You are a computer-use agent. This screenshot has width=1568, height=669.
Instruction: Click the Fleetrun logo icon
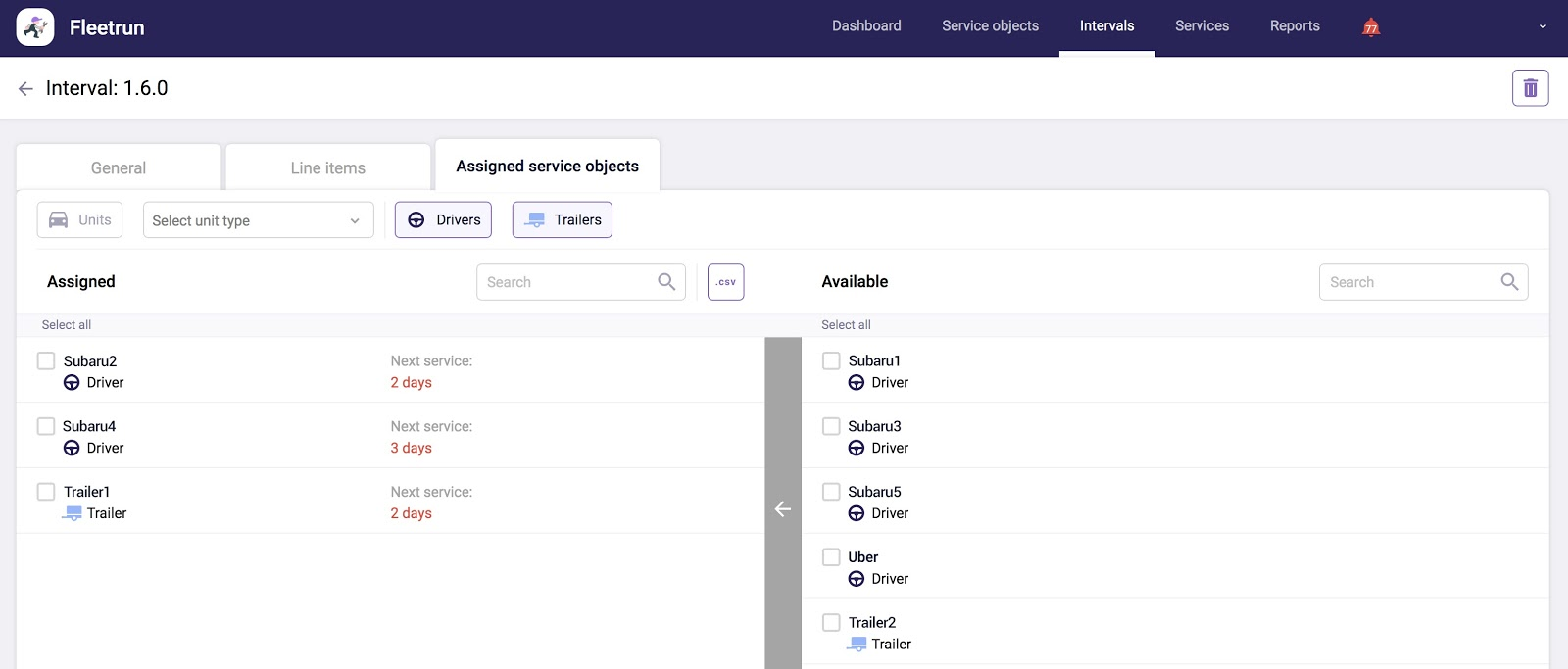point(35,27)
